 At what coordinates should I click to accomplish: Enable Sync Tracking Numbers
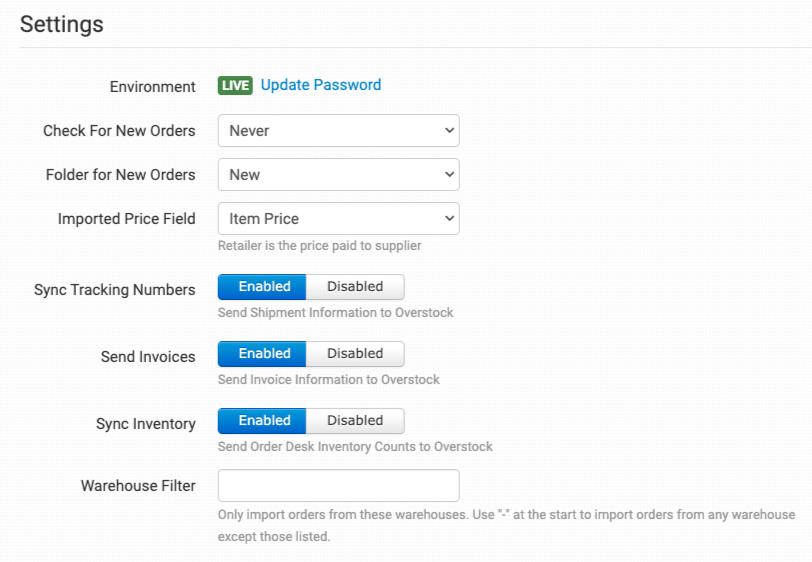point(264,287)
